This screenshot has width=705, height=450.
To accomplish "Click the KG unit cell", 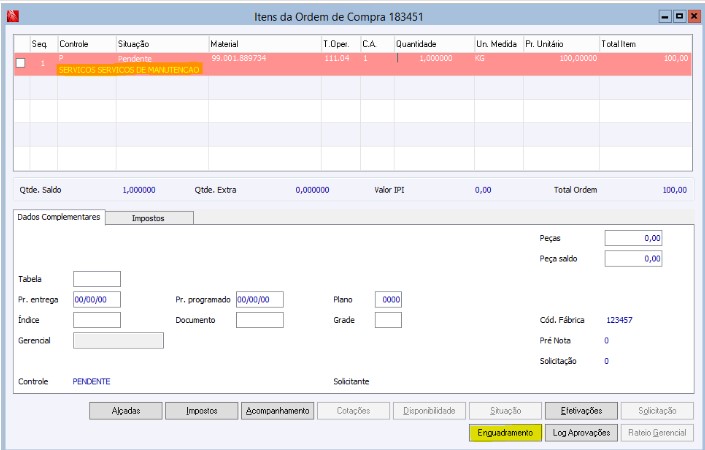I will (480, 58).
